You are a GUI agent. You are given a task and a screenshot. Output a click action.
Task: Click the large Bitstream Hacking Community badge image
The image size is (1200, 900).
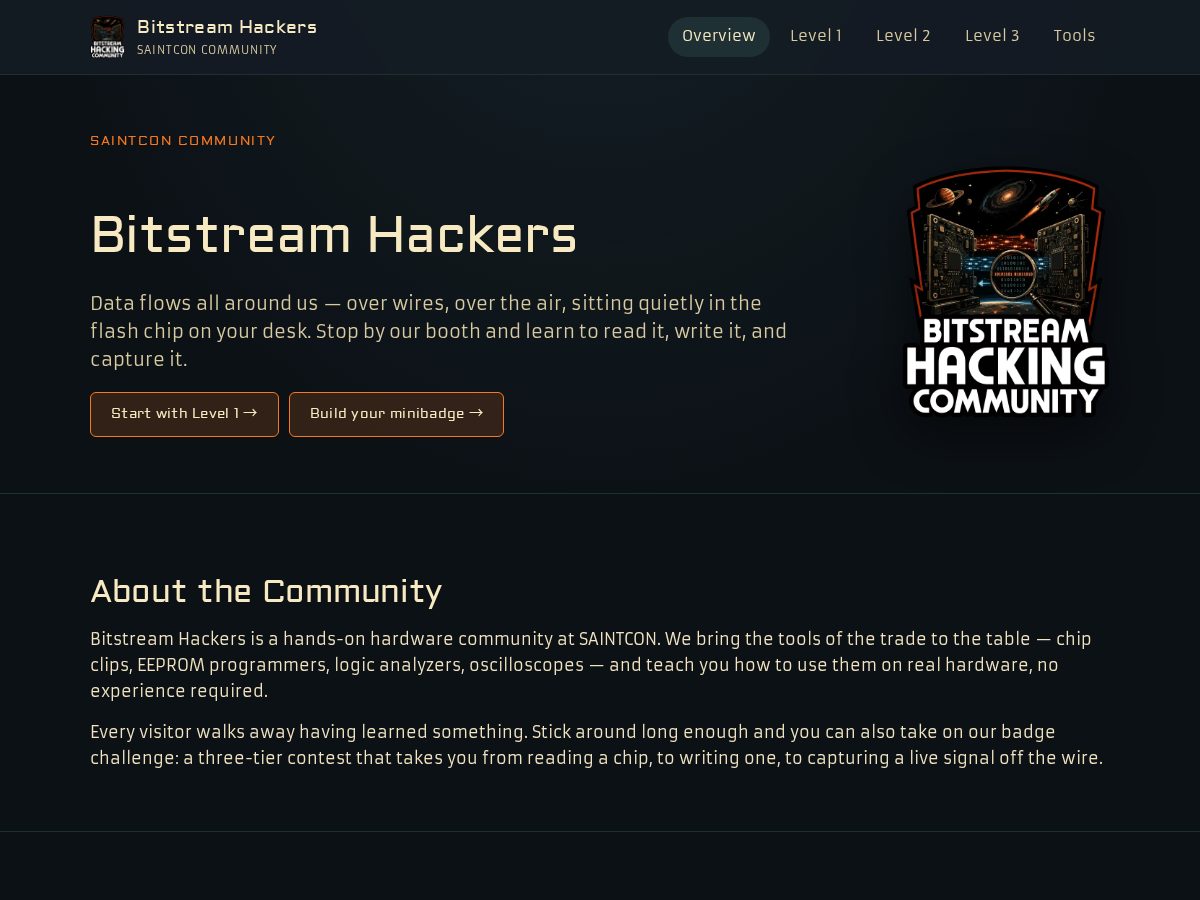pos(1005,292)
